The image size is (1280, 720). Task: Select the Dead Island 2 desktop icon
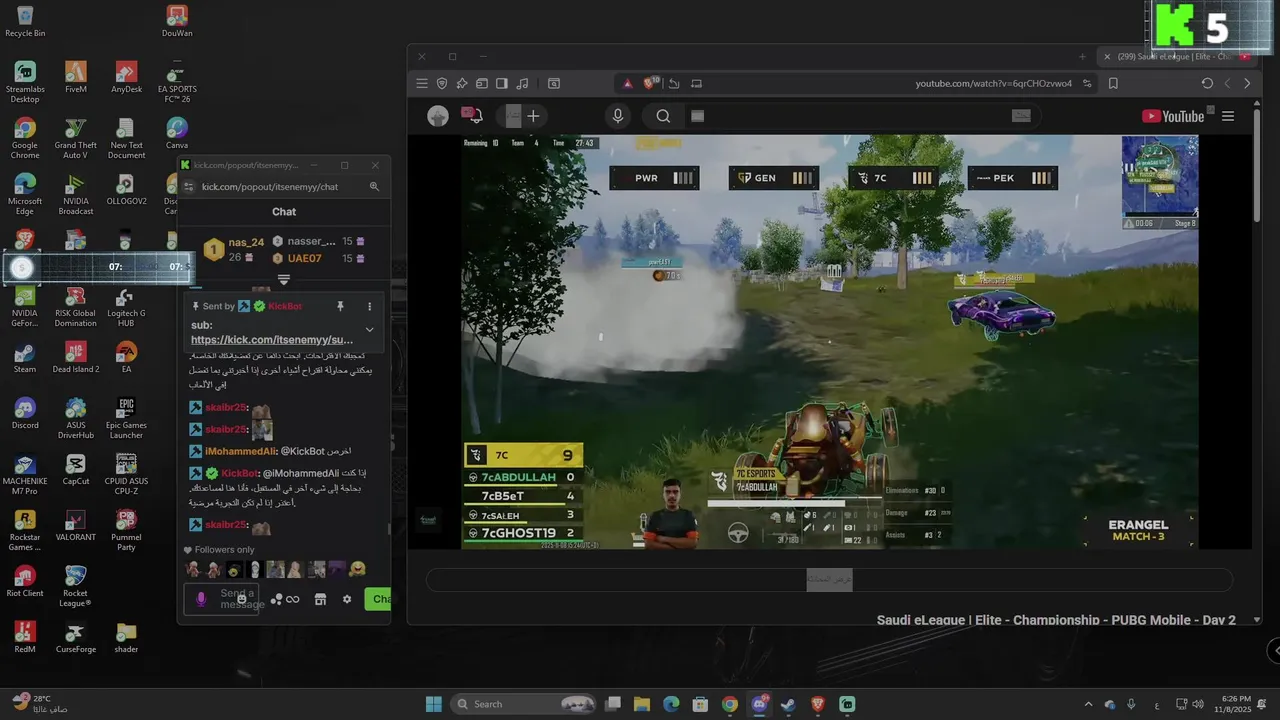point(76,357)
